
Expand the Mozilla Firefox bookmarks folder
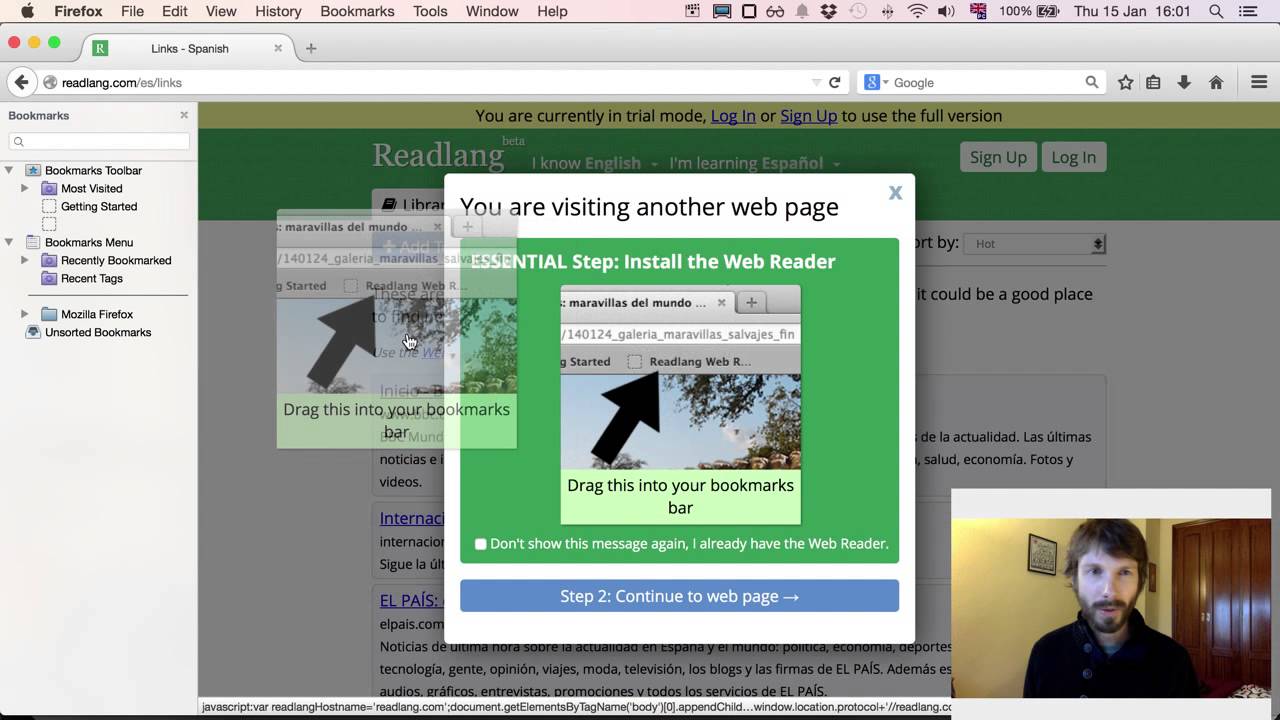tap(25, 314)
